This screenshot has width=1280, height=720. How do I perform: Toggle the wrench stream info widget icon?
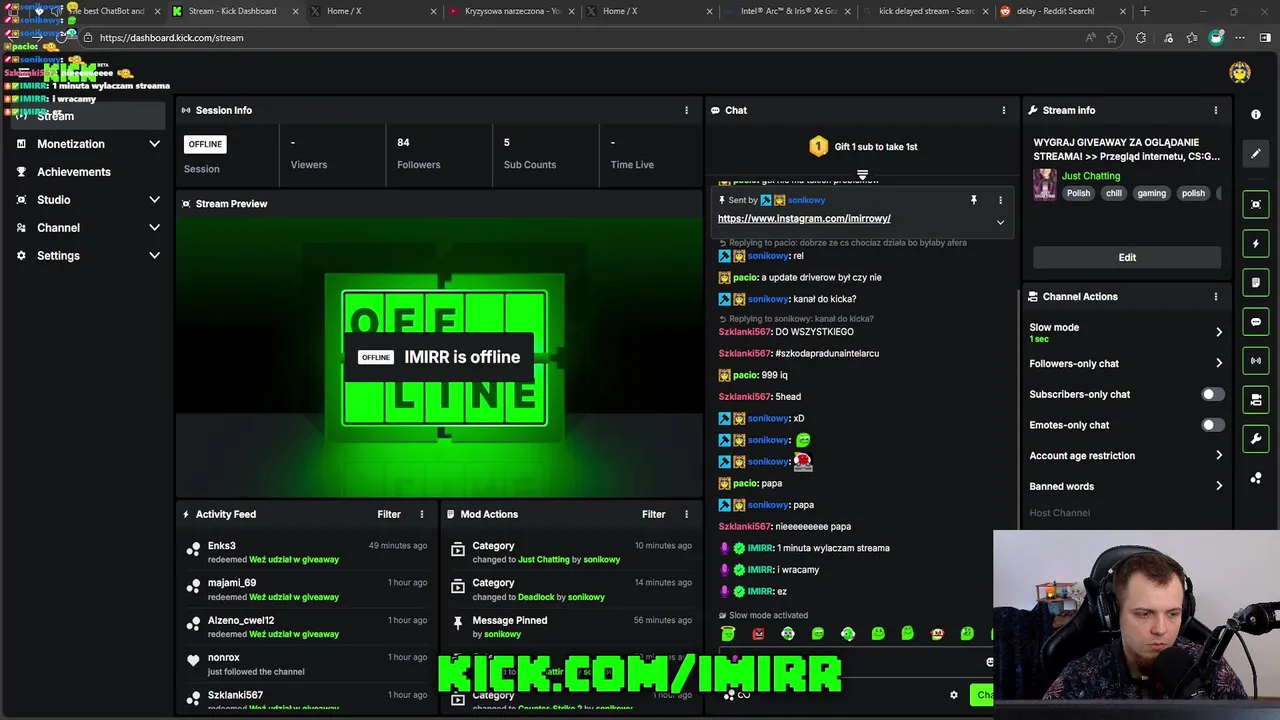(x=1256, y=439)
